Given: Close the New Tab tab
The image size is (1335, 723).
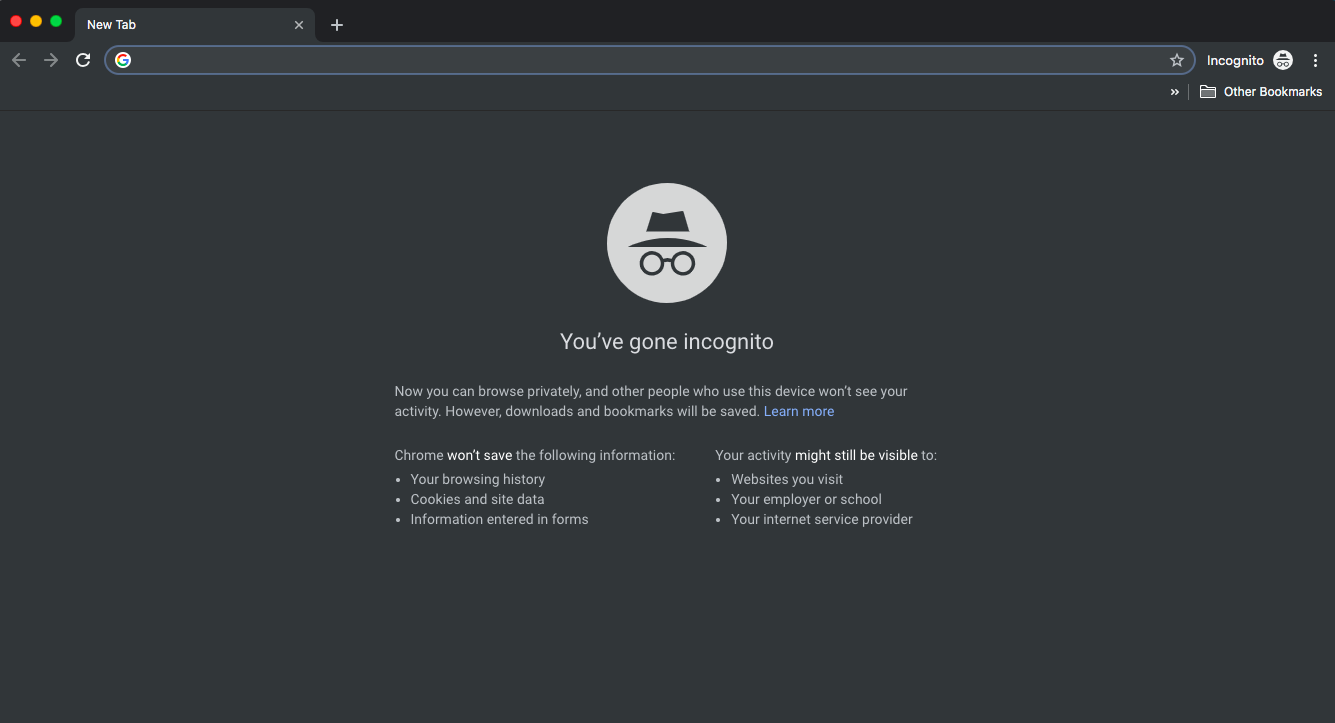Looking at the screenshot, I should [299, 25].
